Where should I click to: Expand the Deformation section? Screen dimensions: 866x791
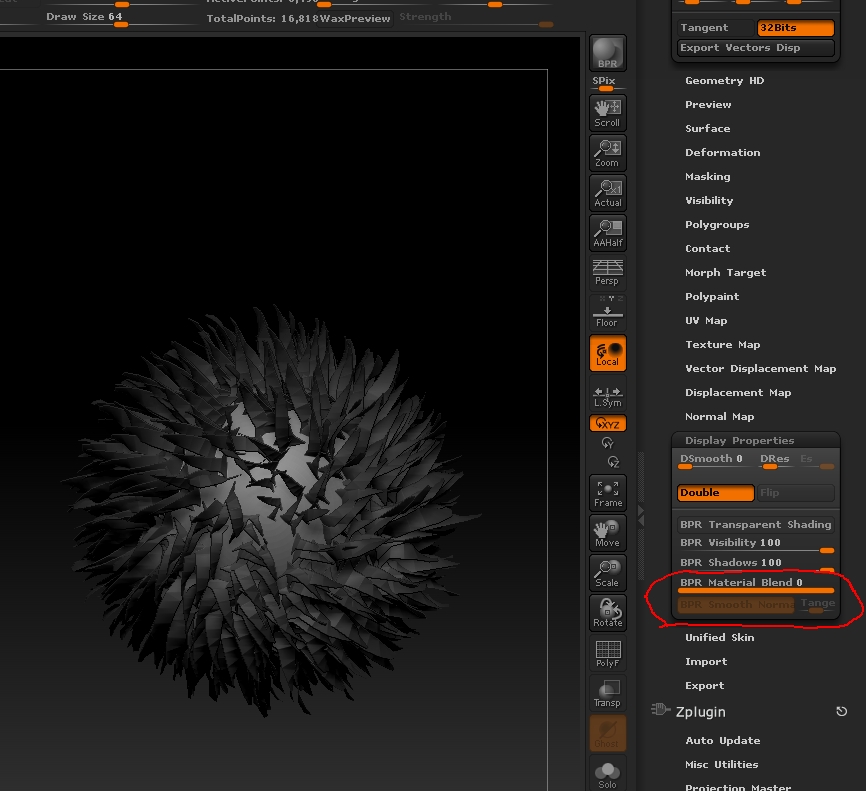click(x=722, y=152)
